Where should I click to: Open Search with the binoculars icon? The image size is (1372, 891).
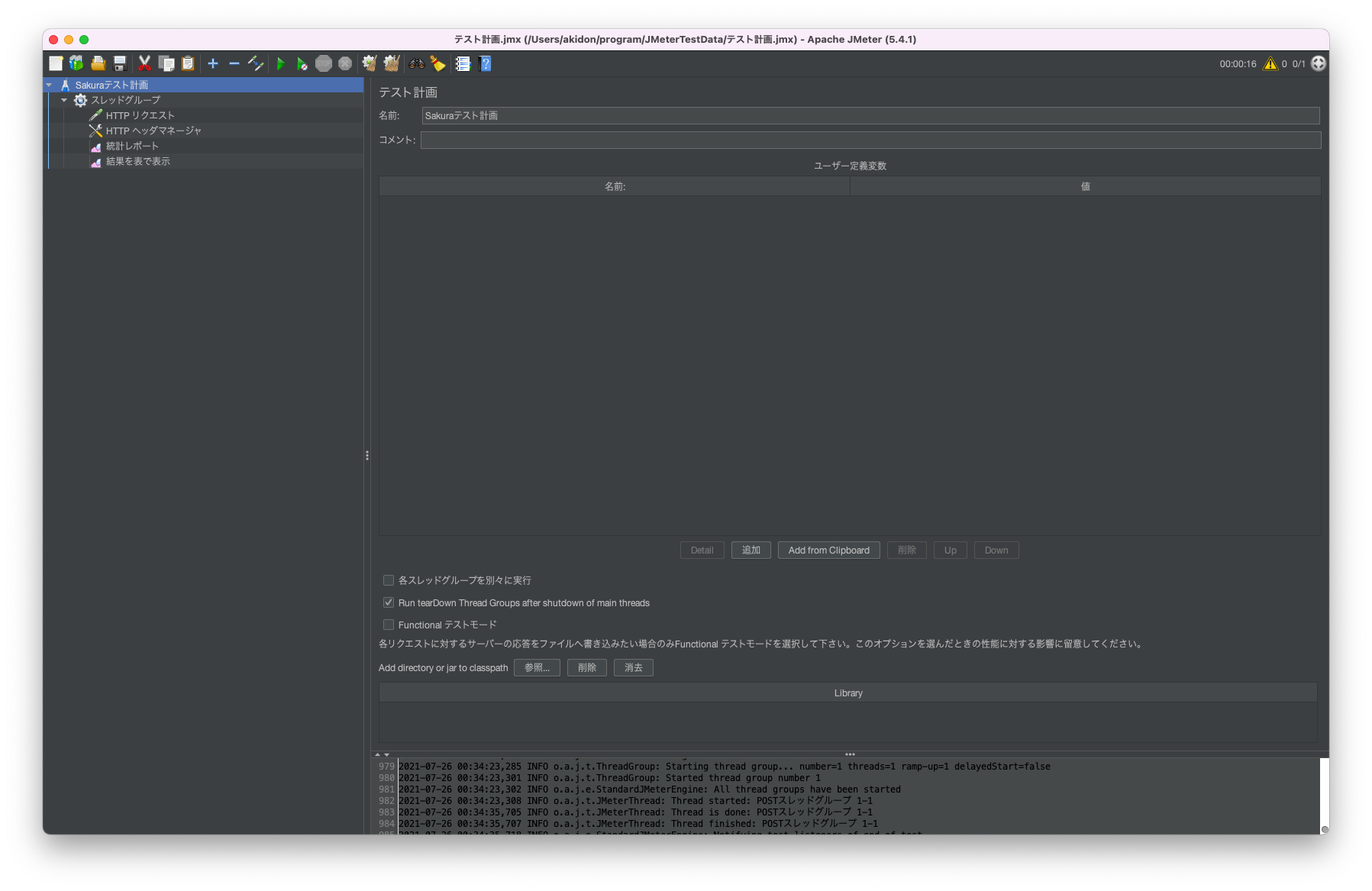[416, 63]
